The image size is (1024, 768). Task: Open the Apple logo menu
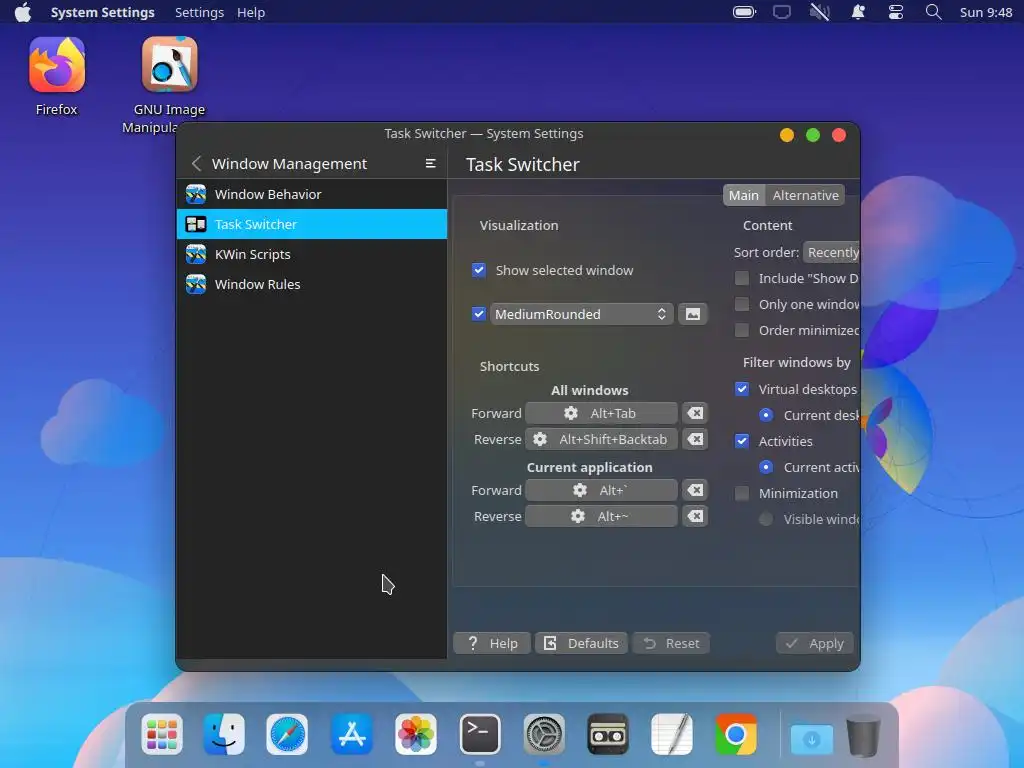point(23,12)
